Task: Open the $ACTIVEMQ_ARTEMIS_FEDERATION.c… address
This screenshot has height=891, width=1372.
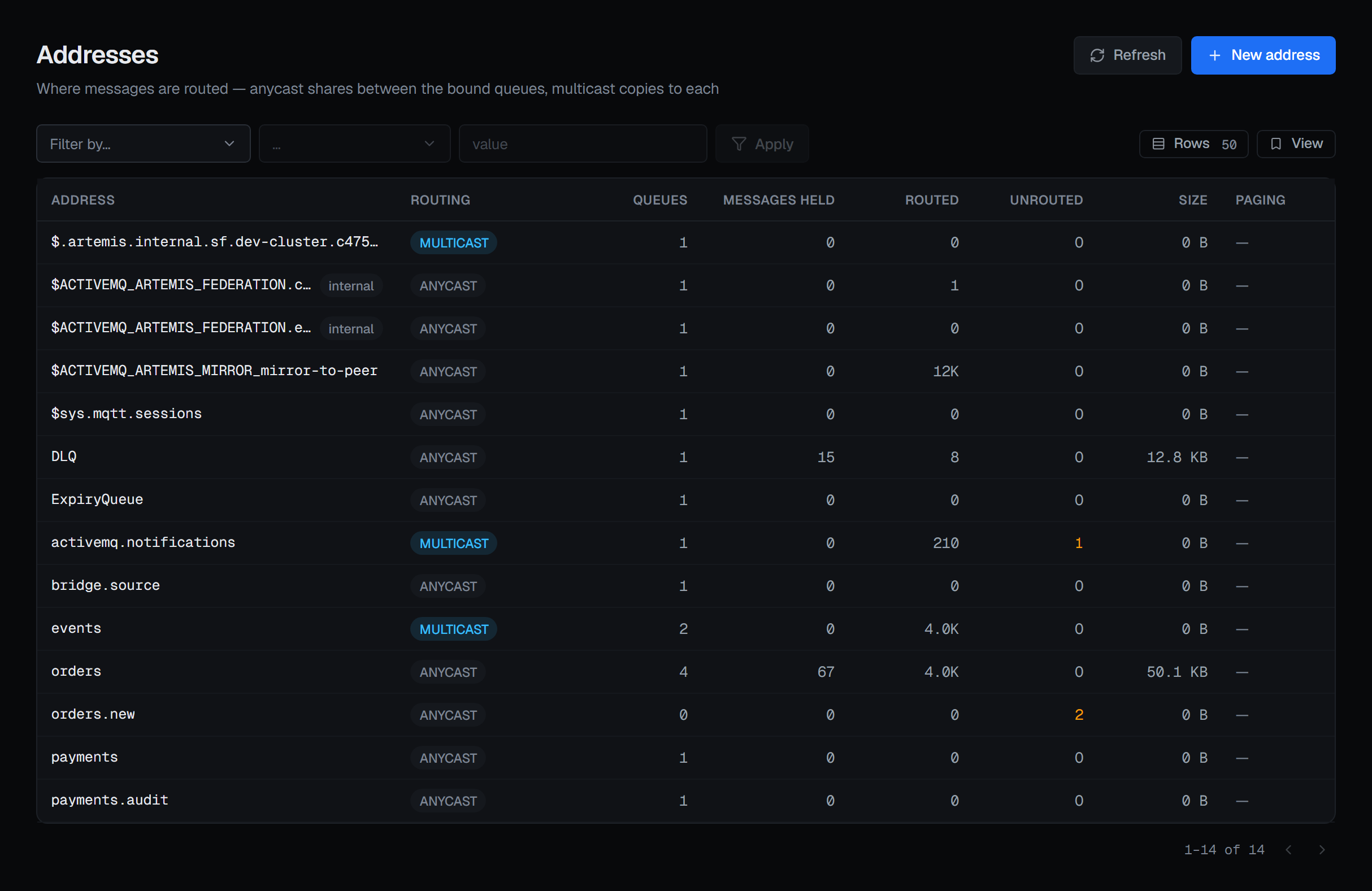Action: coord(180,285)
